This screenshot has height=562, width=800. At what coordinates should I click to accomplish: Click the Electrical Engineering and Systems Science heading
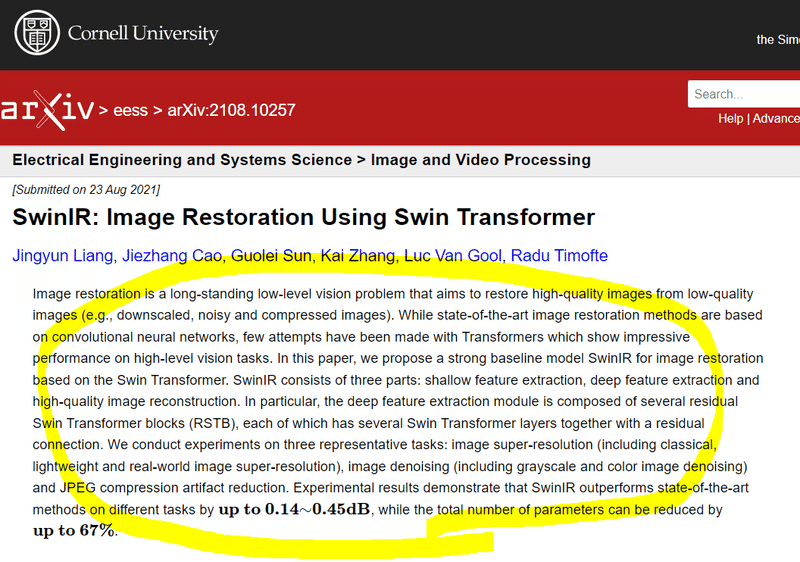coord(182,160)
